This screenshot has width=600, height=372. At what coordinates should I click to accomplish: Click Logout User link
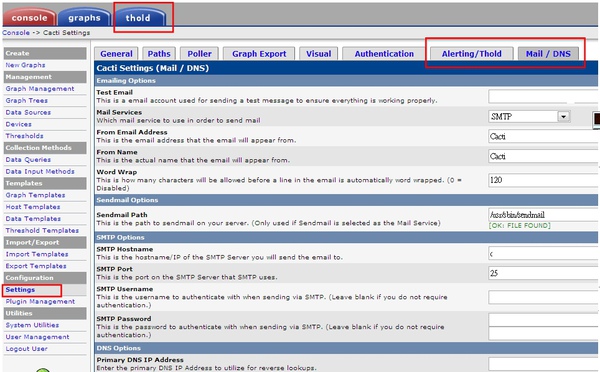click(x=26, y=349)
